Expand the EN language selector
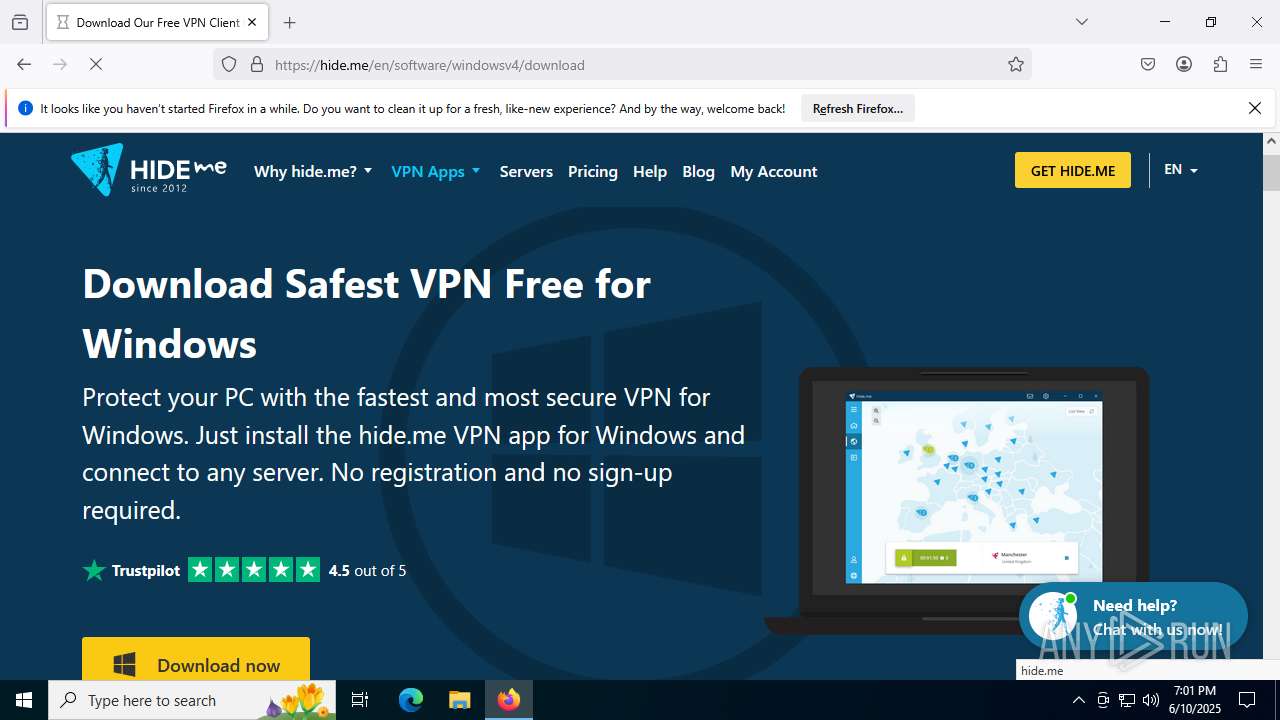This screenshot has height=720, width=1280. click(1181, 170)
